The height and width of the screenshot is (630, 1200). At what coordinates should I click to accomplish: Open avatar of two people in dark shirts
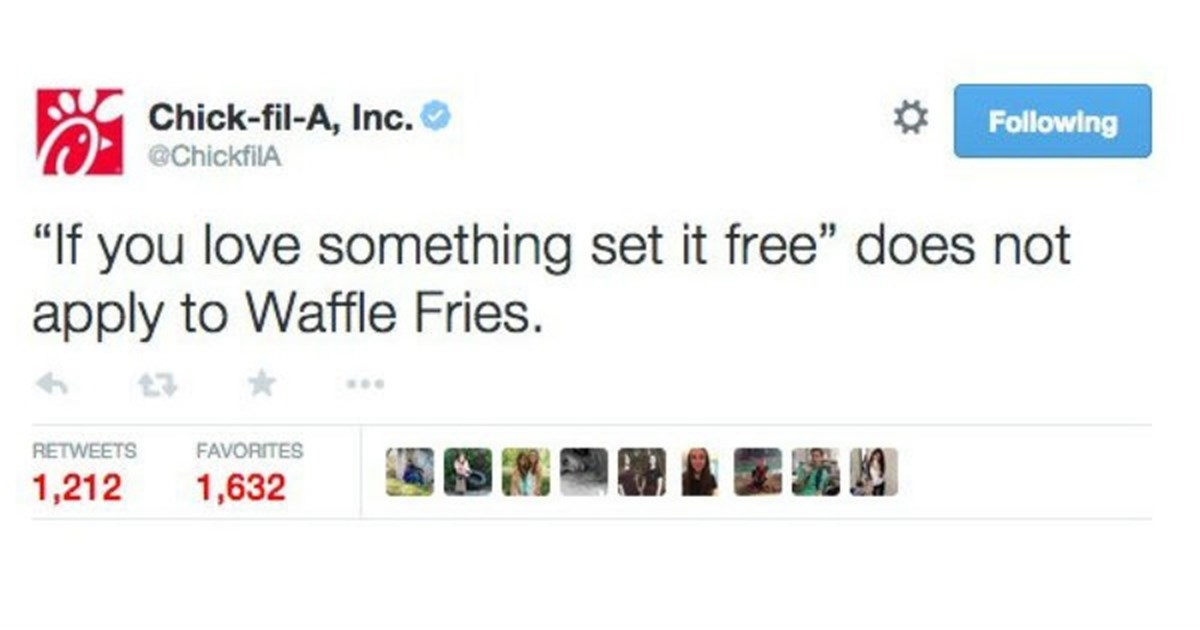(x=641, y=472)
